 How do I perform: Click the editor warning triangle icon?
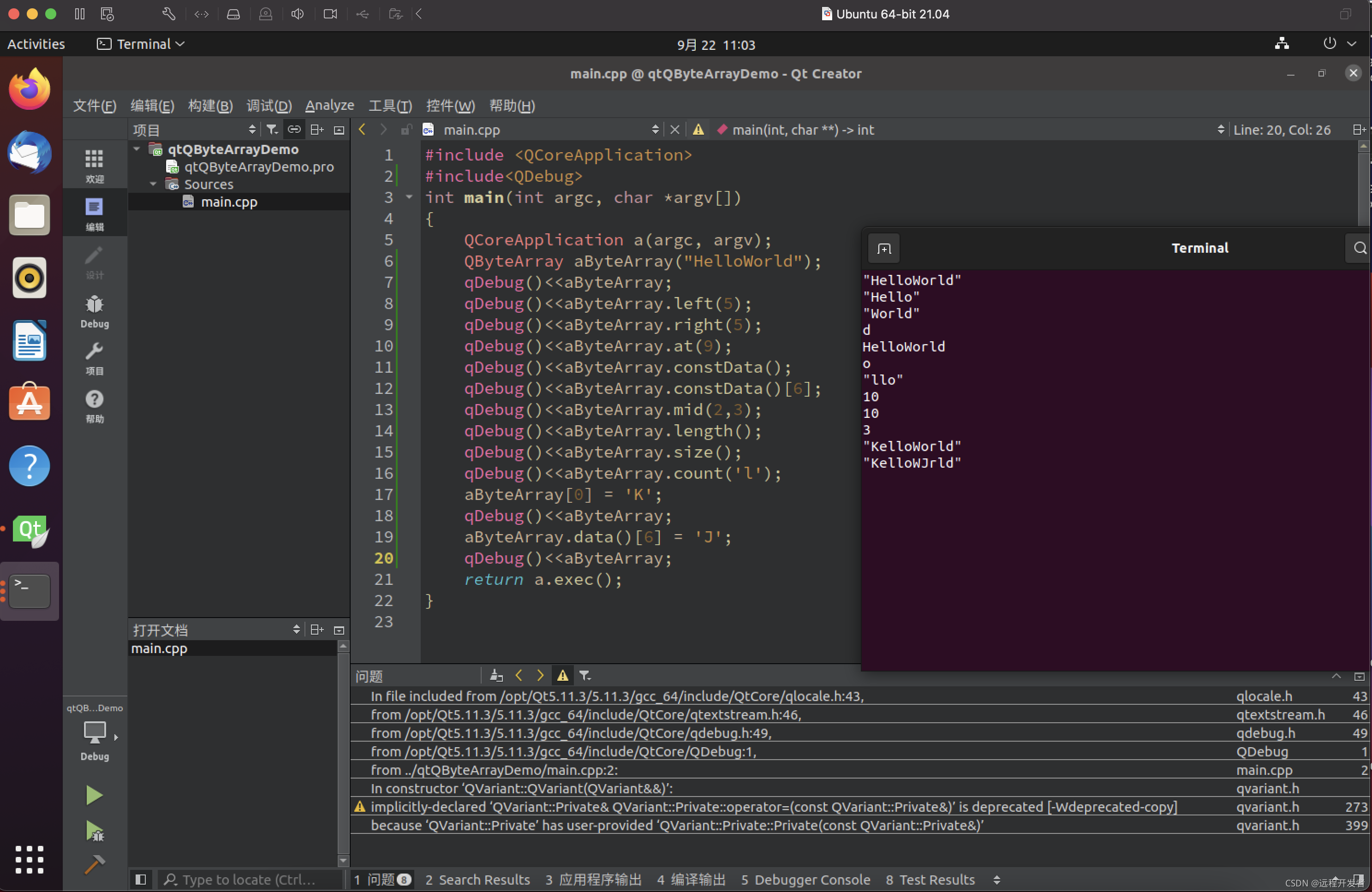tap(698, 130)
